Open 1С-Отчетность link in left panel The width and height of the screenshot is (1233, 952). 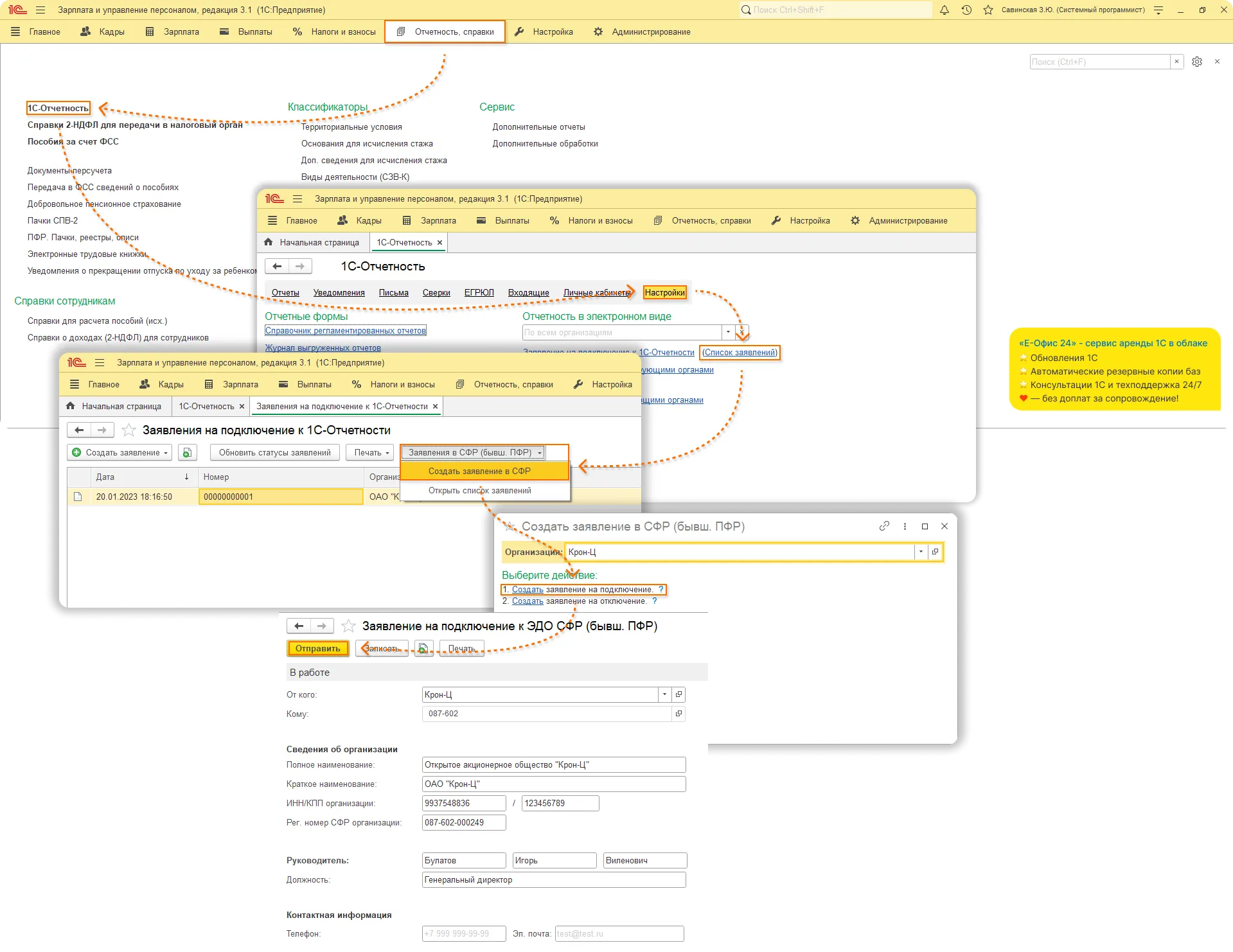(58, 108)
